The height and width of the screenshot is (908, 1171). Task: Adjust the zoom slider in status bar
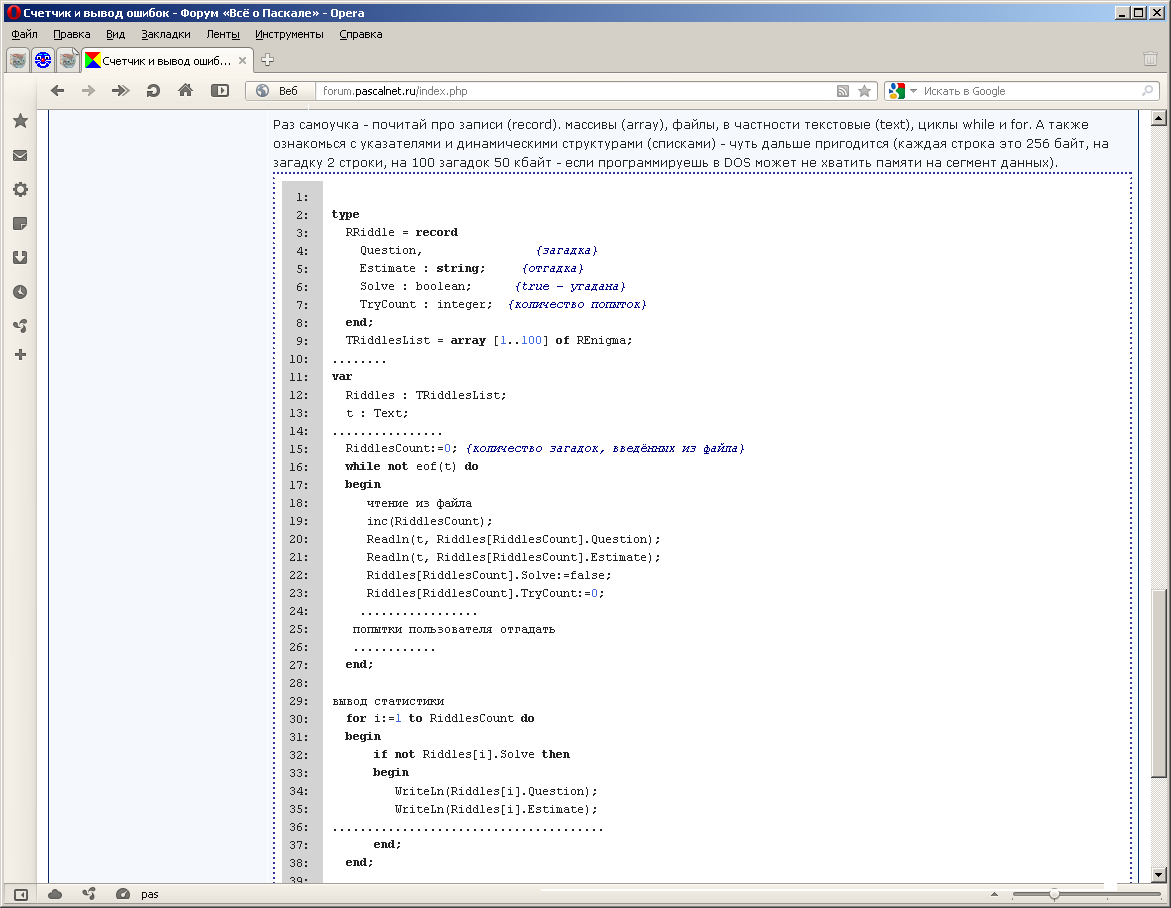(x=1054, y=894)
